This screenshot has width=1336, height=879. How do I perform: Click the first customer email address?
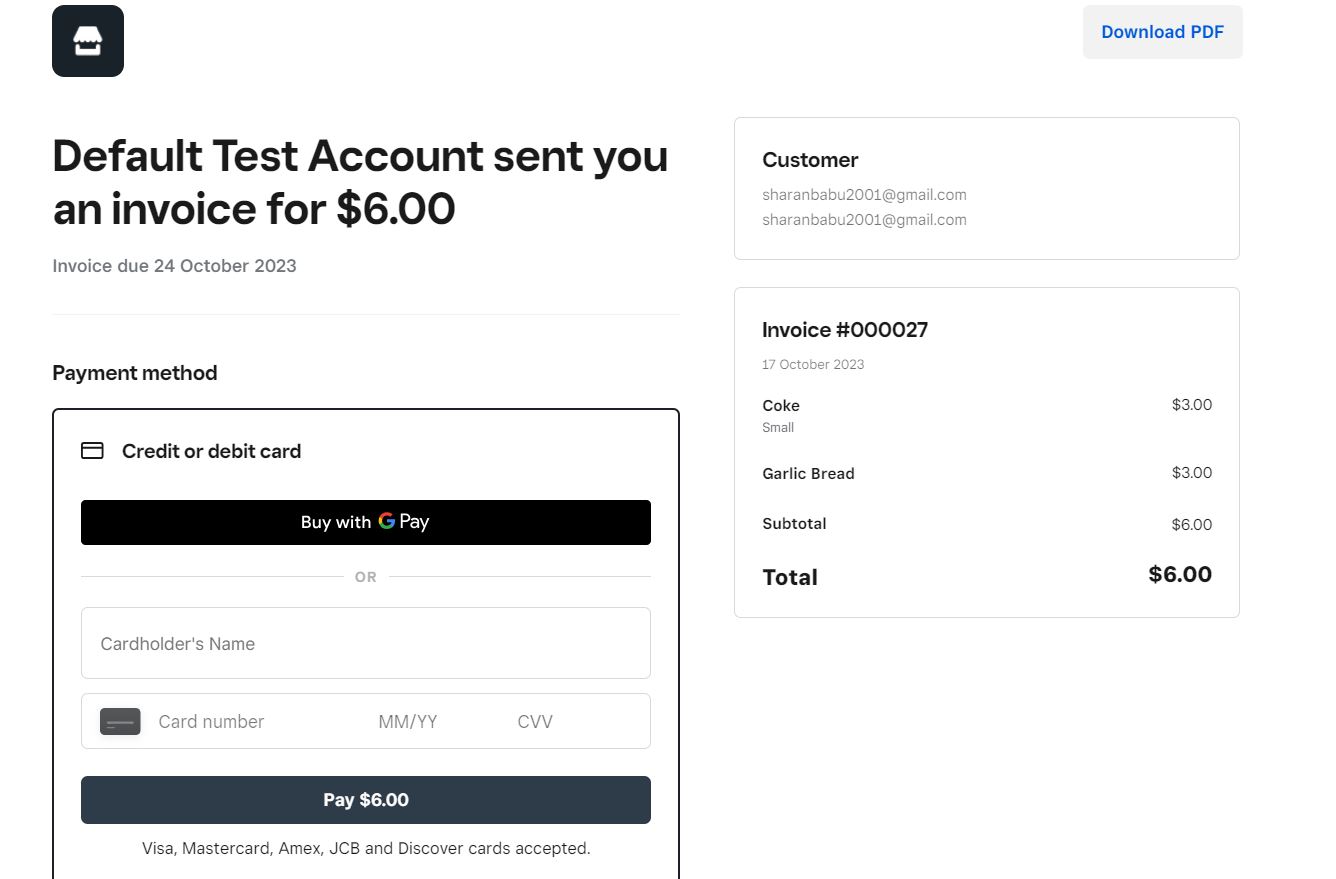coord(864,195)
